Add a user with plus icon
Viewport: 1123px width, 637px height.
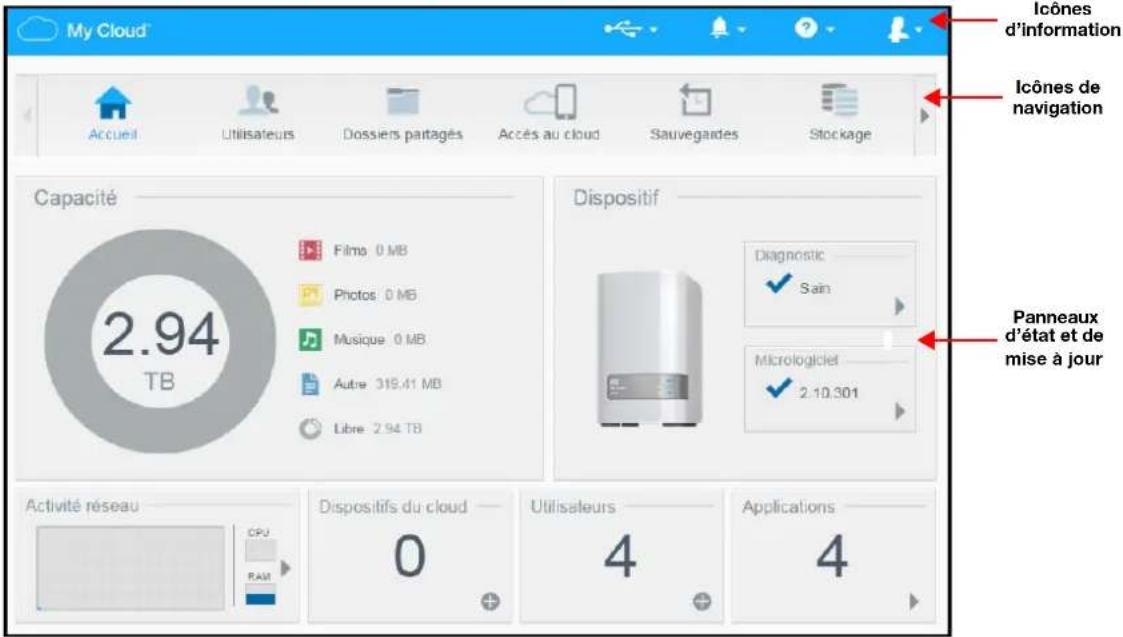pyautogui.click(x=702, y=602)
